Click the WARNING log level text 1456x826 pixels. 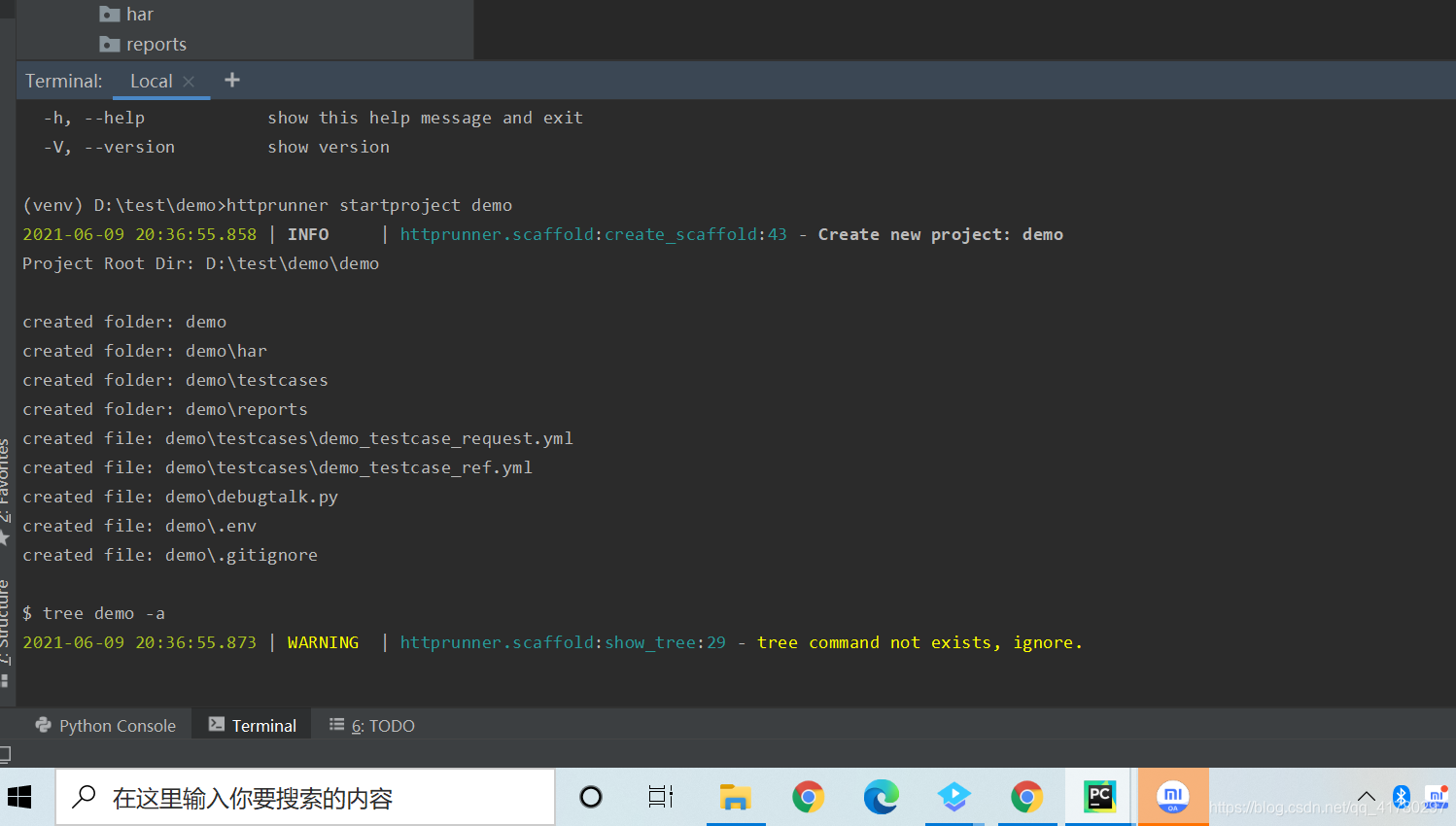pos(323,642)
